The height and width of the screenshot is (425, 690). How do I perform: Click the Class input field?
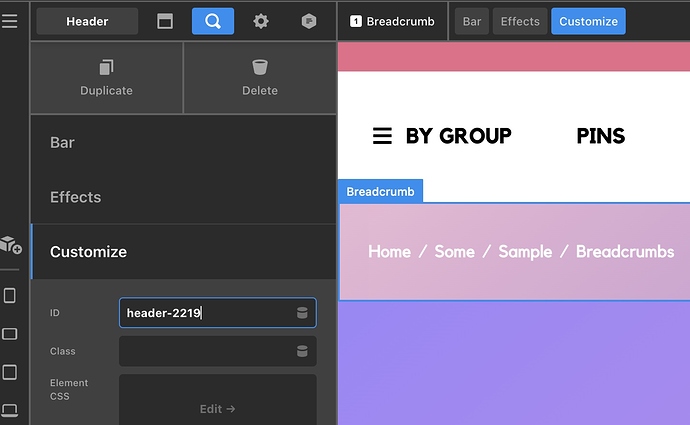(205, 351)
